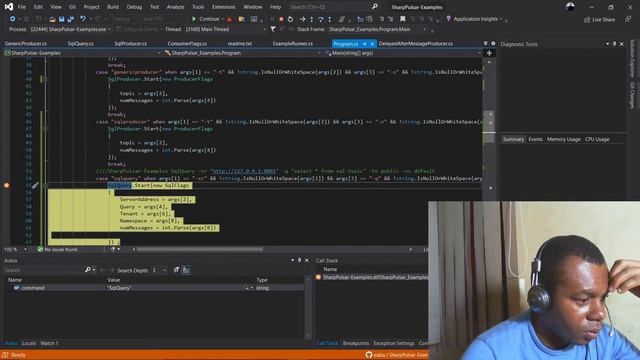Click the Step Out icon
This screenshot has width=640, height=360.
(x=329, y=19)
